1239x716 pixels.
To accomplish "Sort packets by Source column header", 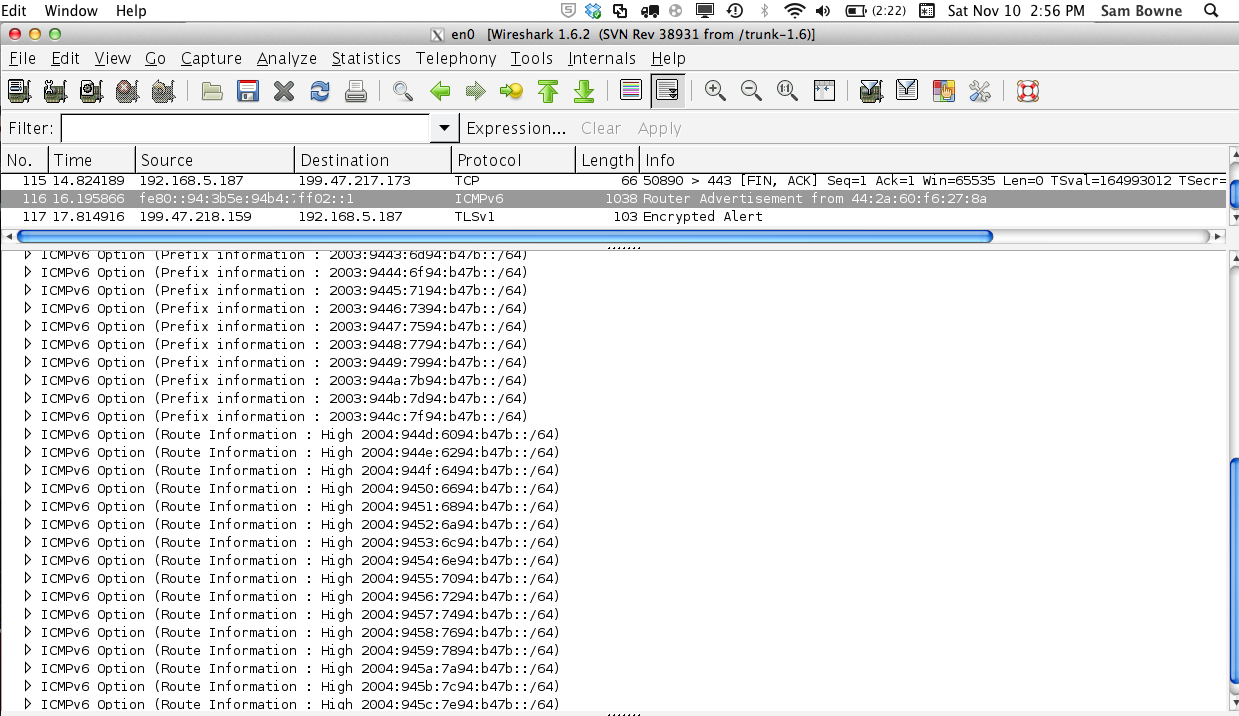I will click(215, 160).
